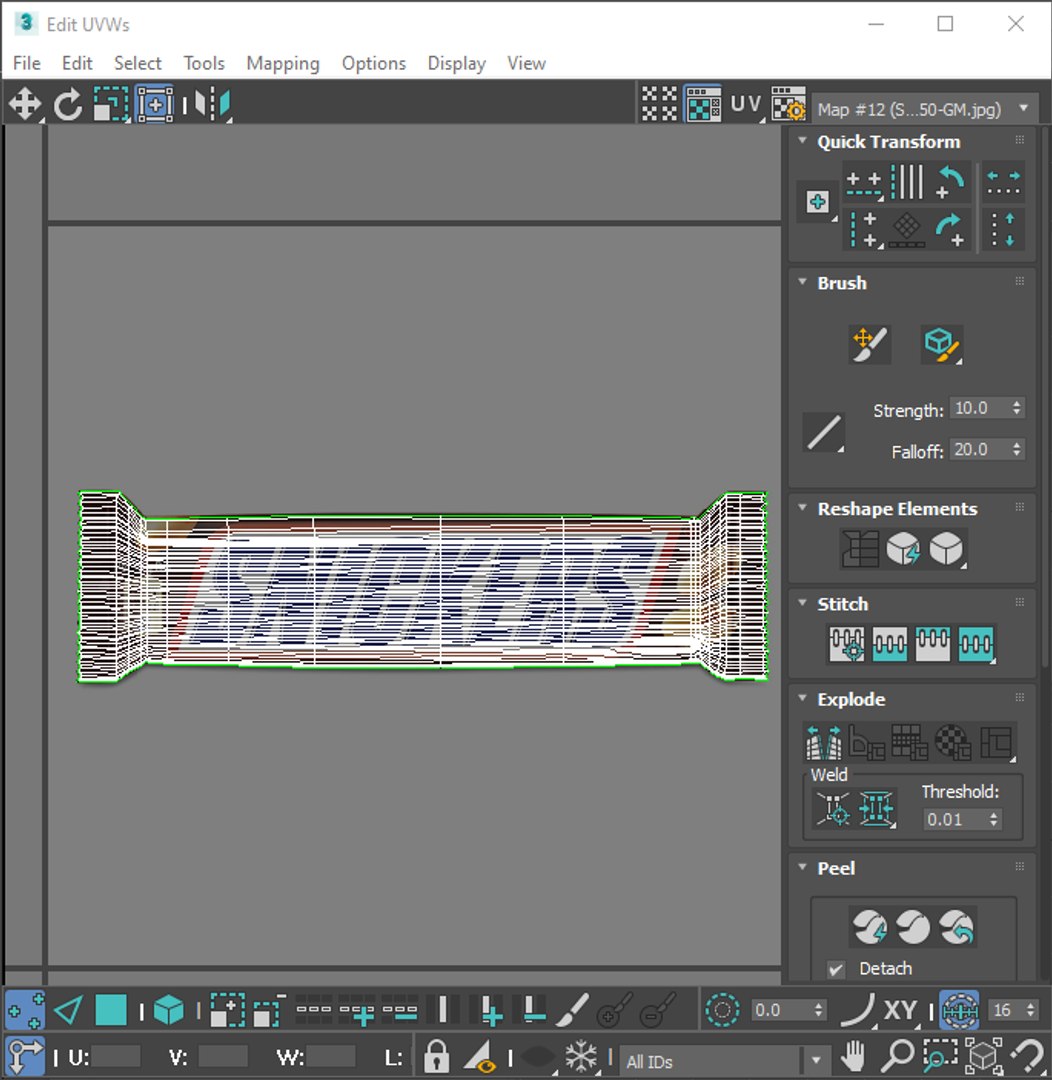Enable Edge sub-object mode triangle icon
Screen dimensions: 1052x1080
(68, 1010)
